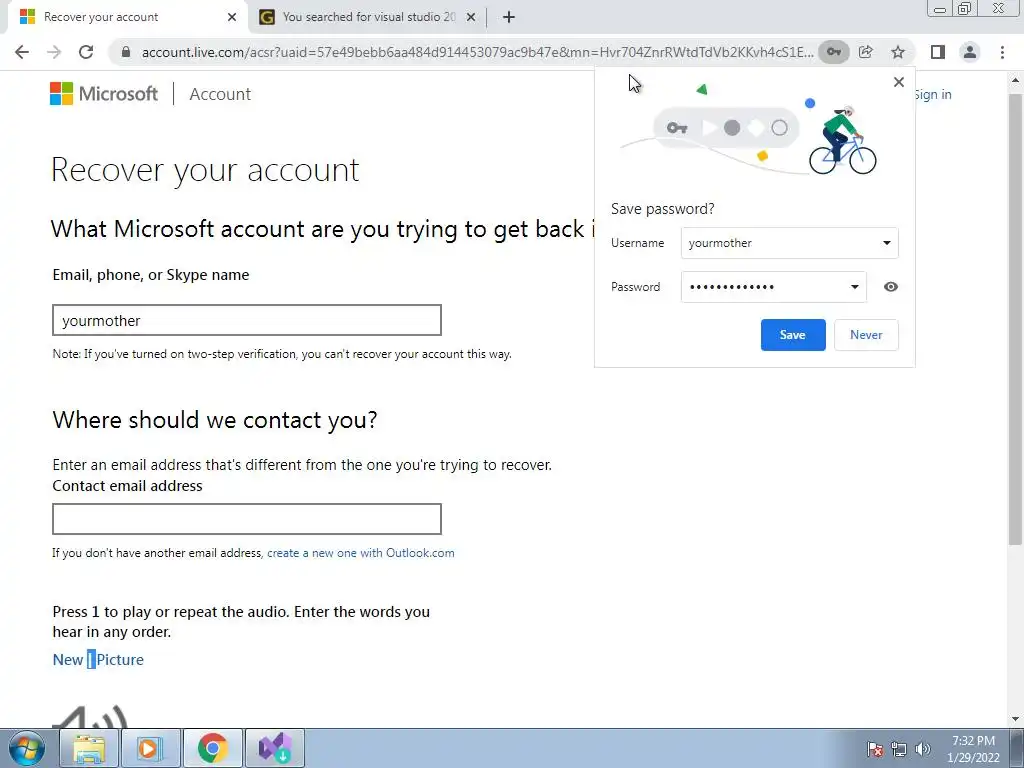Click the scrollbar up arrow
Image resolution: width=1024 pixels, height=768 pixels.
1016,81
